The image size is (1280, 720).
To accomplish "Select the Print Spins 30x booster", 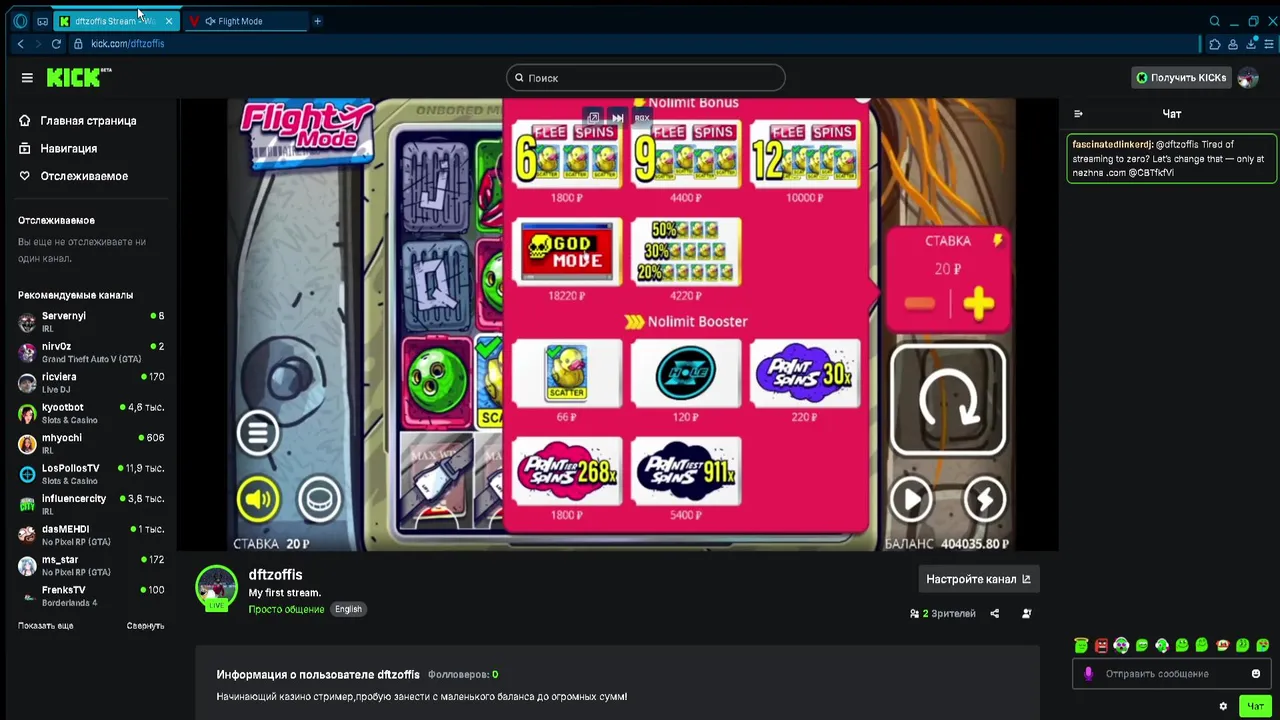I will 805,373.
